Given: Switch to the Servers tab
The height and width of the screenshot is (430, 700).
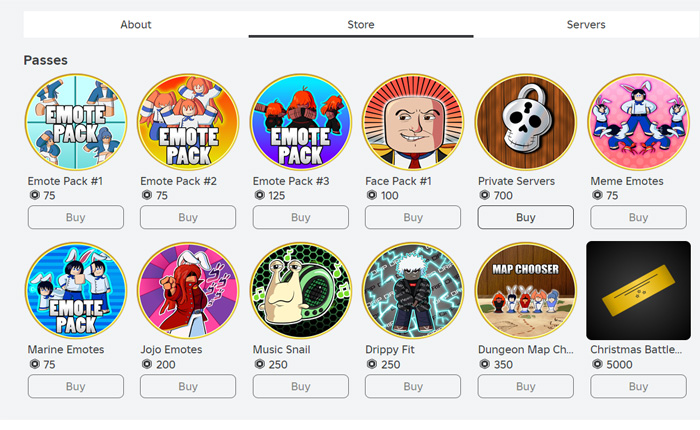Looking at the screenshot, I should [586, 24].
